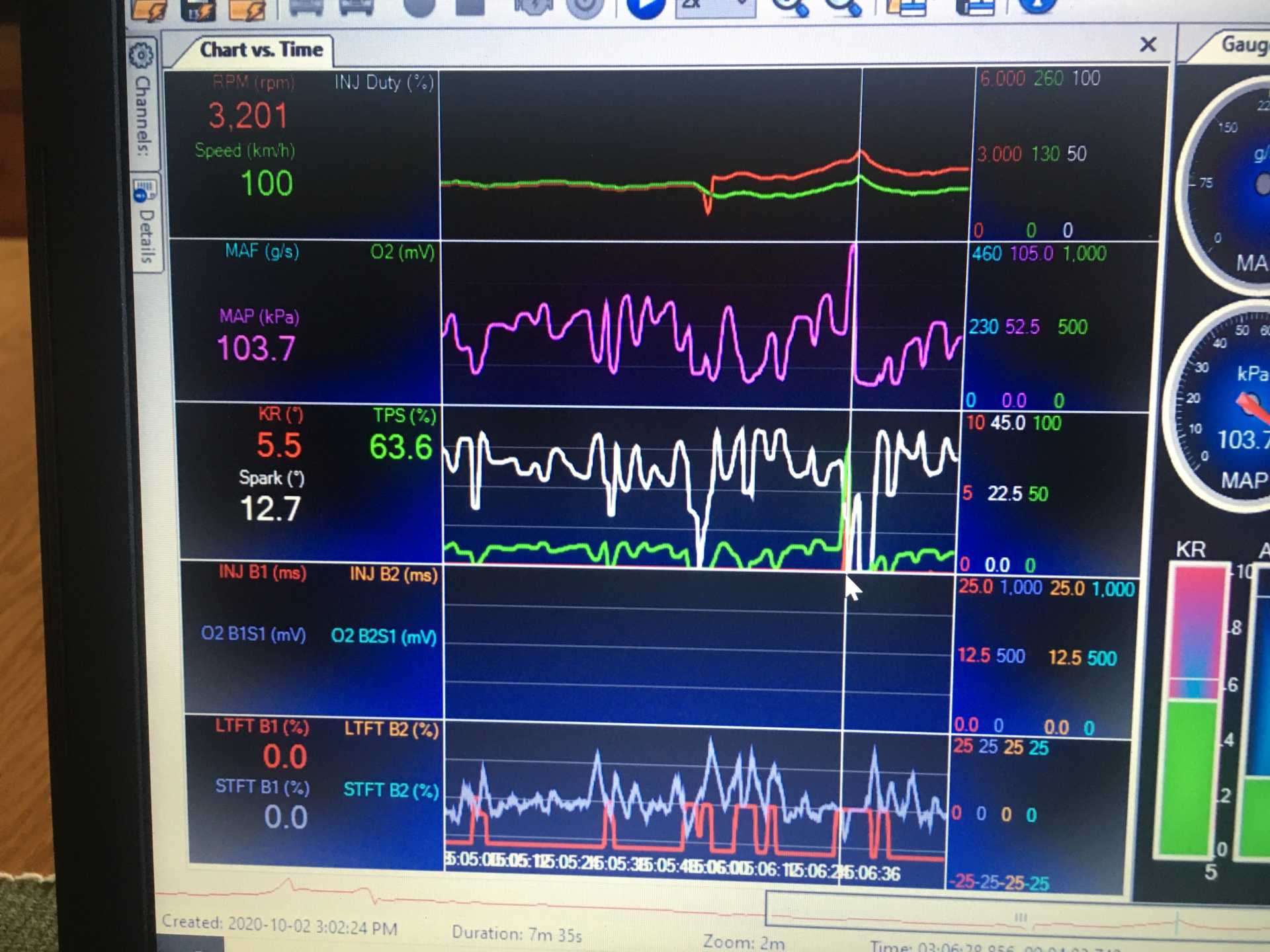This screenshot has height=952, width=1270.
Task: Click the first open log folder icon
Action: click(148, 9)
